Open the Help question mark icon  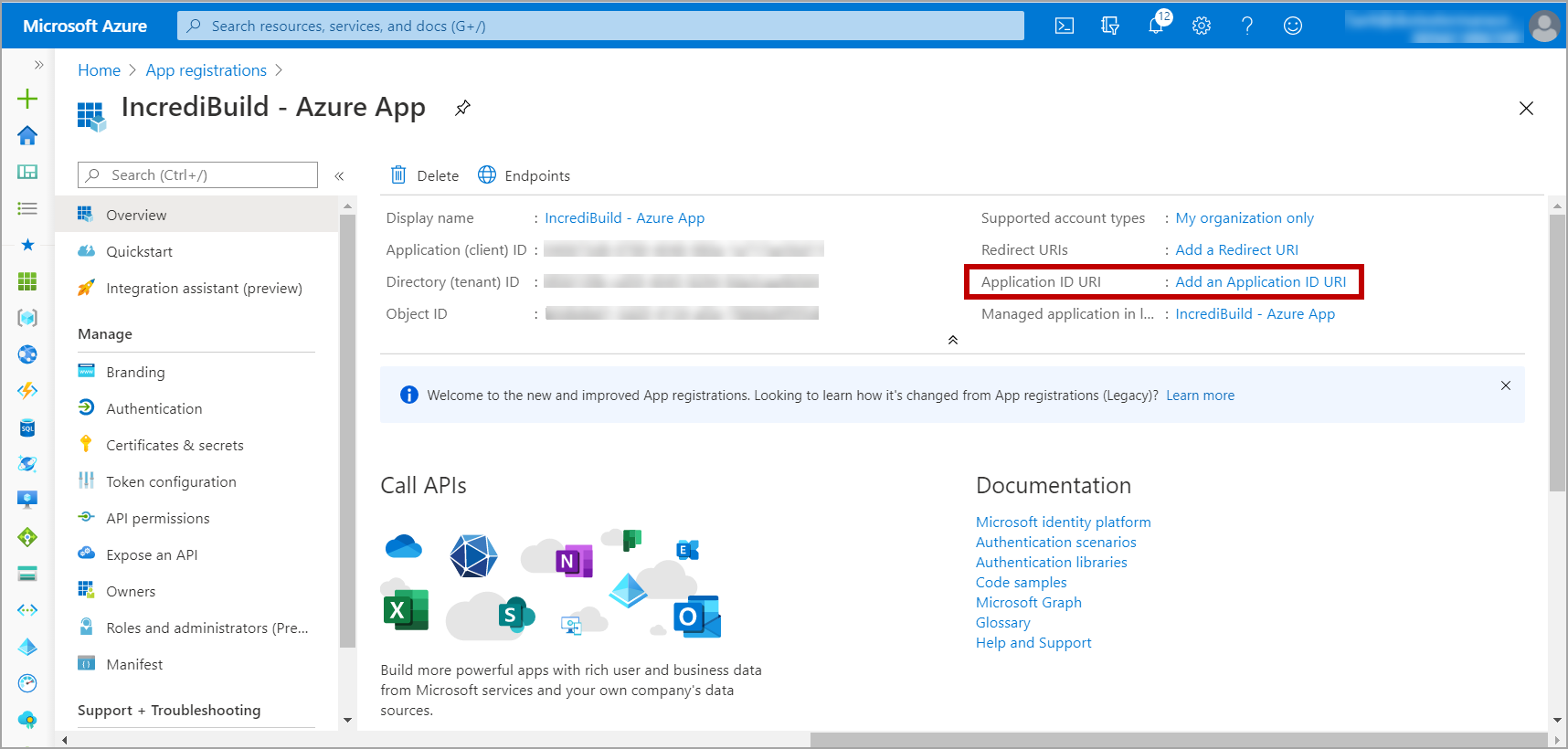pos(1247,26)
